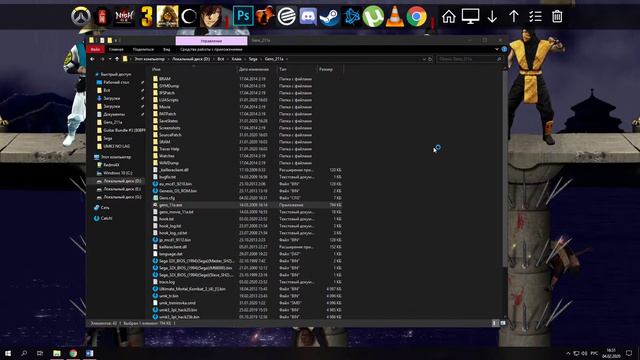The width and height of the screenshot is (640, 360).
Task: Select UMK3 NO LAG in the sidebar
Action: [116, 146]
